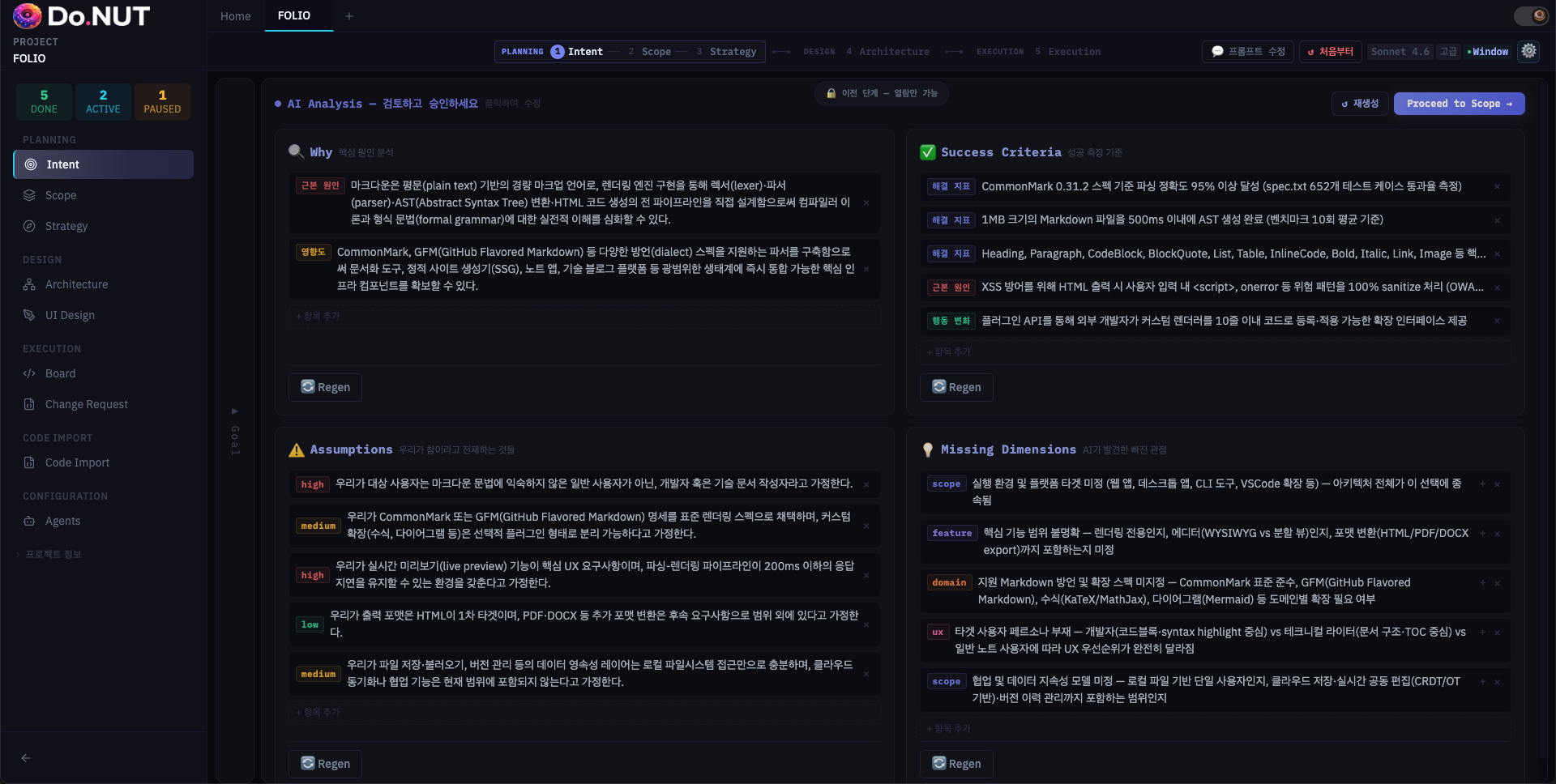
Task: Click the 재생성 regenerate button
Action: [1359, 104]
